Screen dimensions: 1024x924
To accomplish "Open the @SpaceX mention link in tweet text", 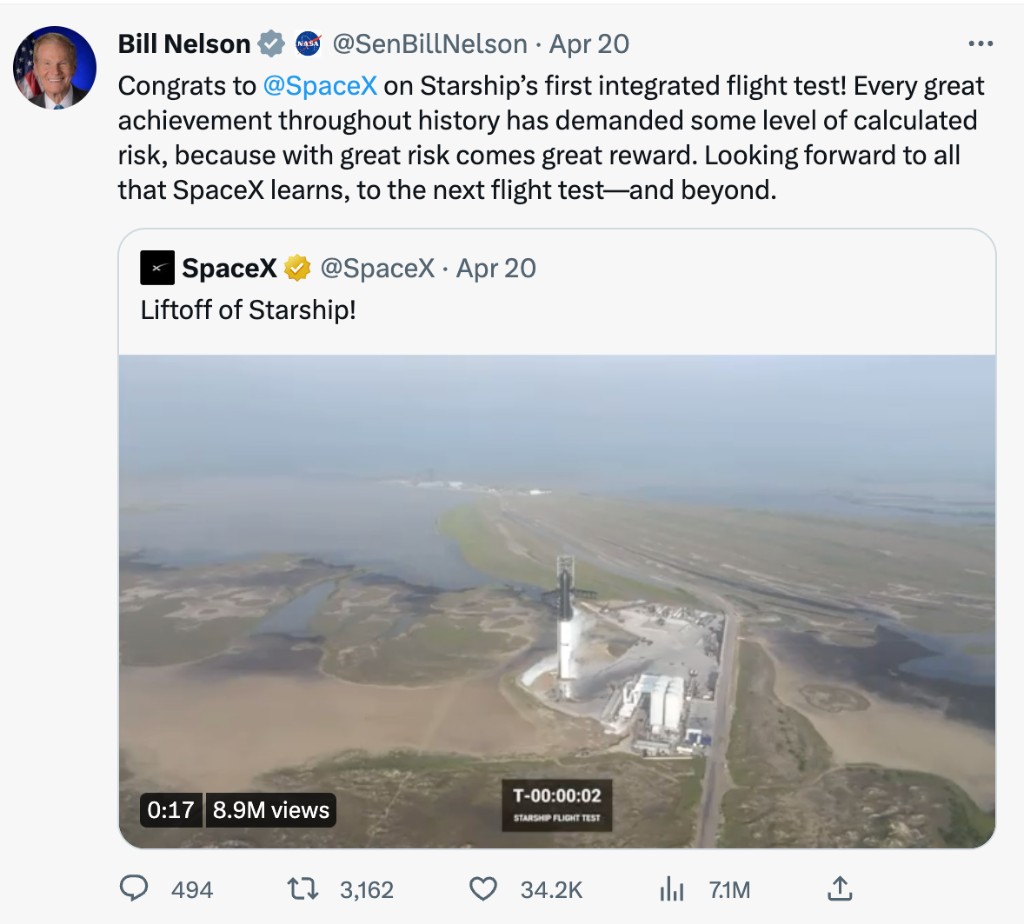I will pos(320,86).
